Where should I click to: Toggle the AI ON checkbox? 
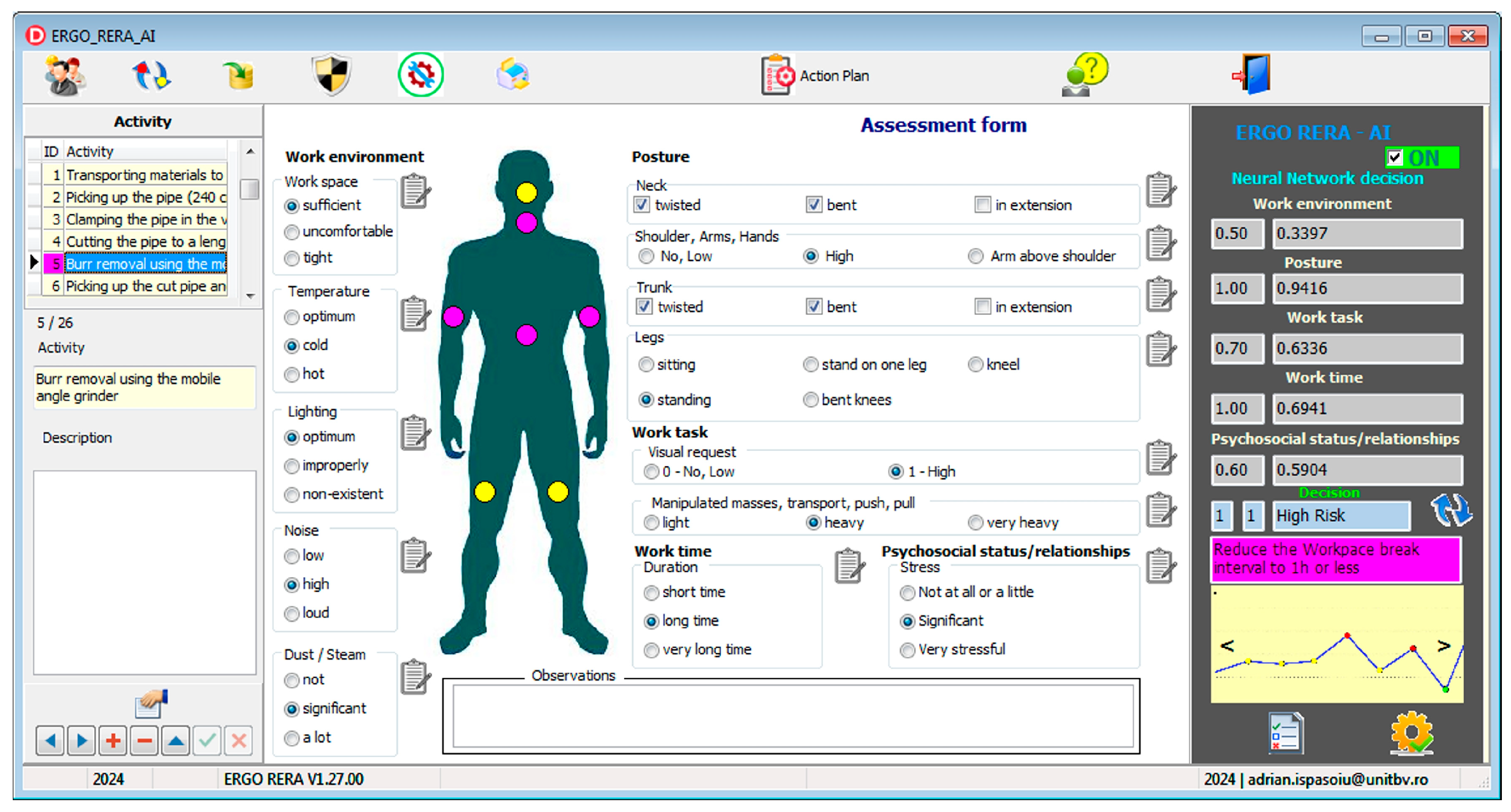click(1395, 158)
